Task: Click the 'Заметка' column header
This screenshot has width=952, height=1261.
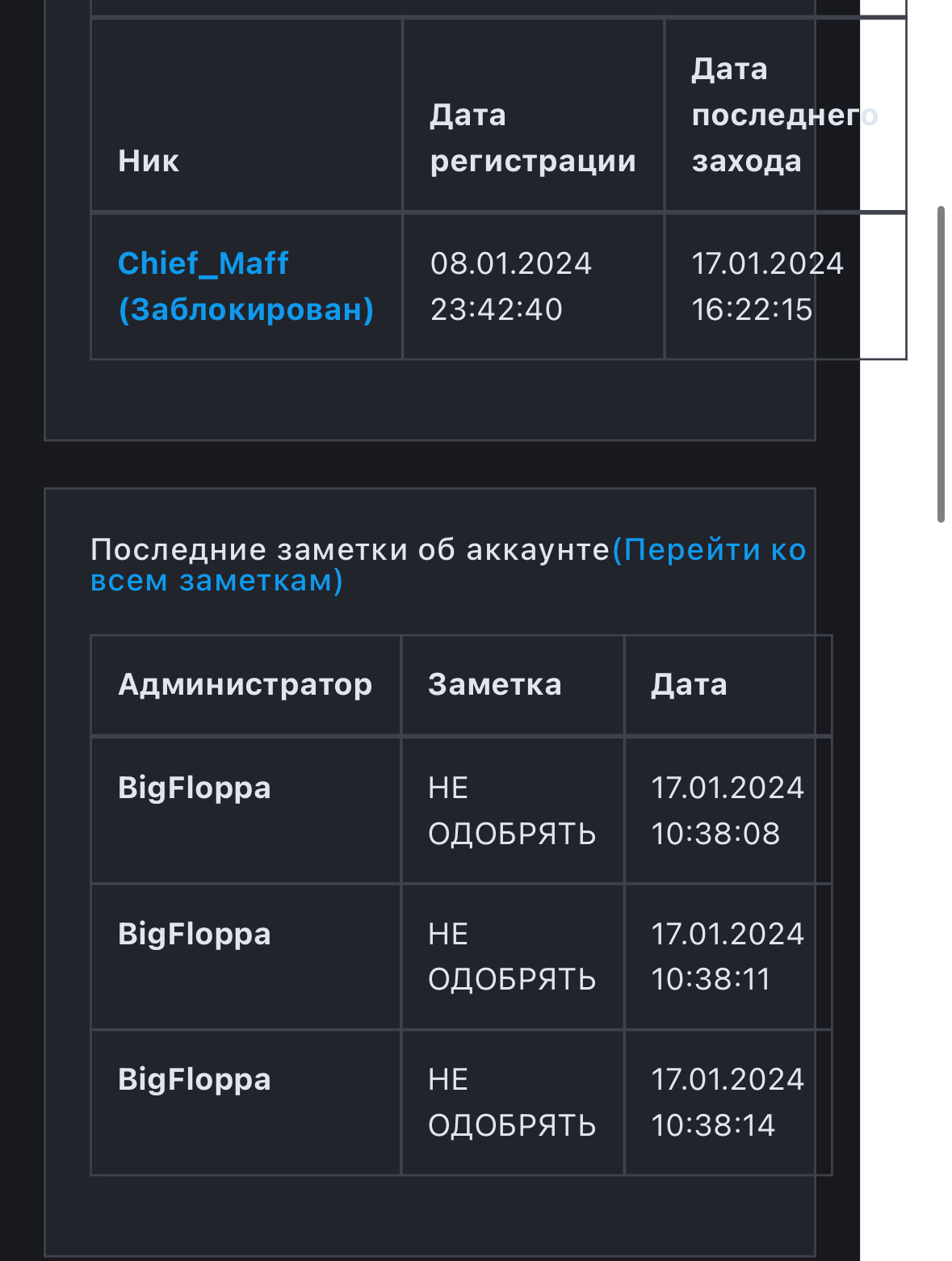Action: pos(494,685)
